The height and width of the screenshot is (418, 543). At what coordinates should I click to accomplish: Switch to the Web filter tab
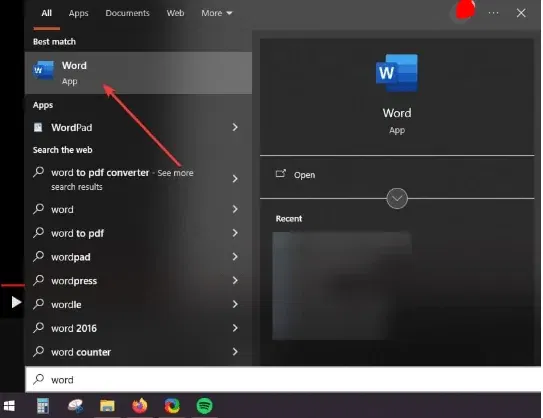(x=175, y=13)
